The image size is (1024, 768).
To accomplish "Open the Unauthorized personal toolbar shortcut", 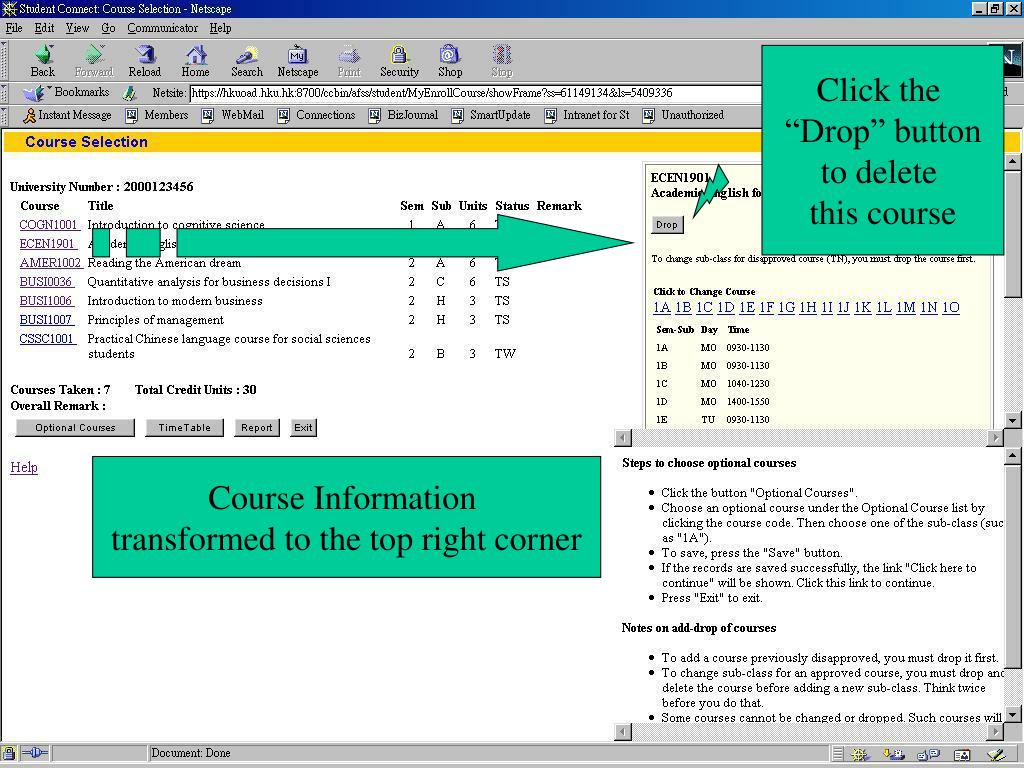I will 684,115.
